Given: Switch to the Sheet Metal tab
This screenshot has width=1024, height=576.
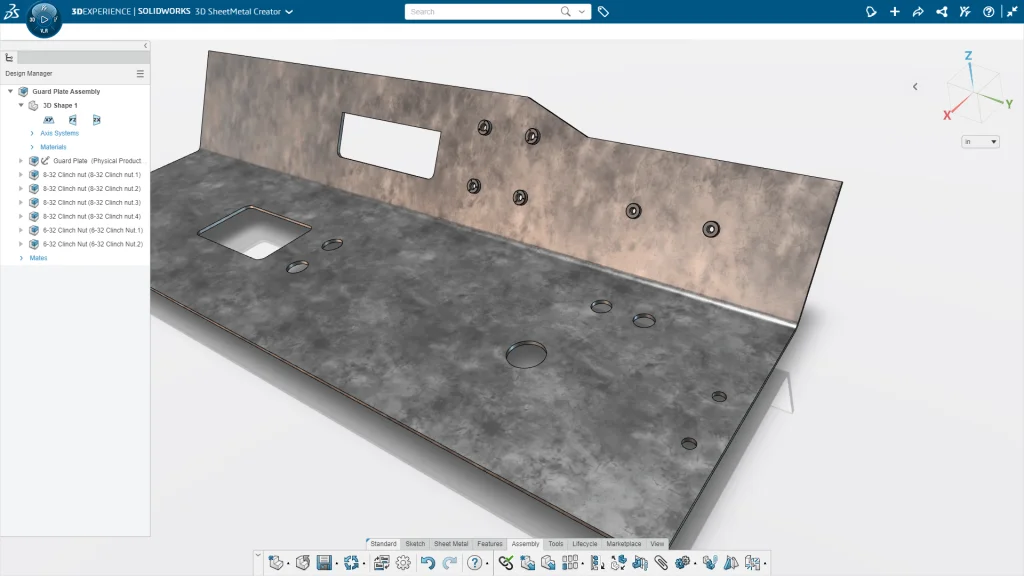Looking at the screenshot, I should click(450, 544).
